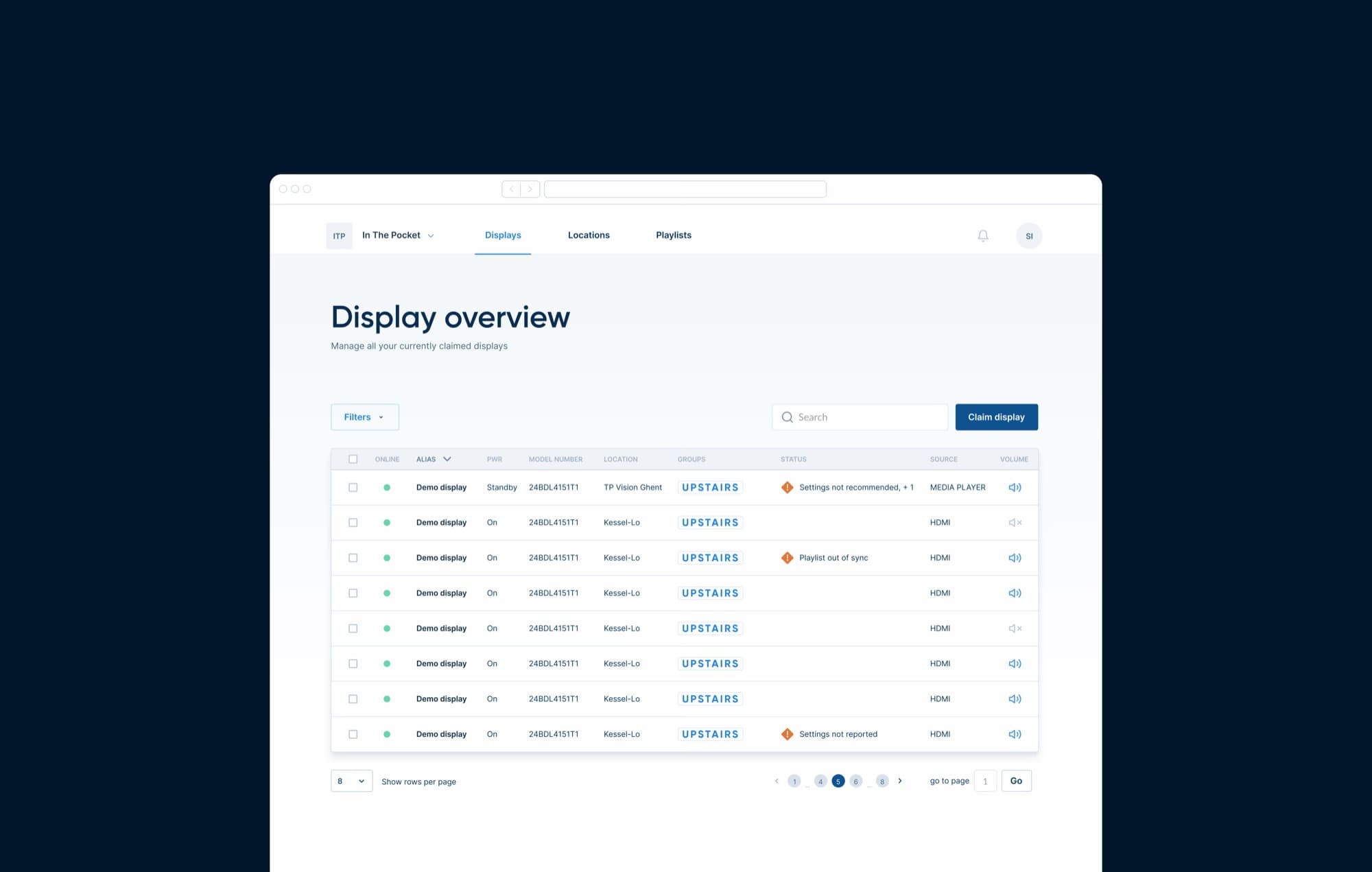The image size is (1372, 872).
Task: Switch to the Playlists tab
Action: coord(674,235)
